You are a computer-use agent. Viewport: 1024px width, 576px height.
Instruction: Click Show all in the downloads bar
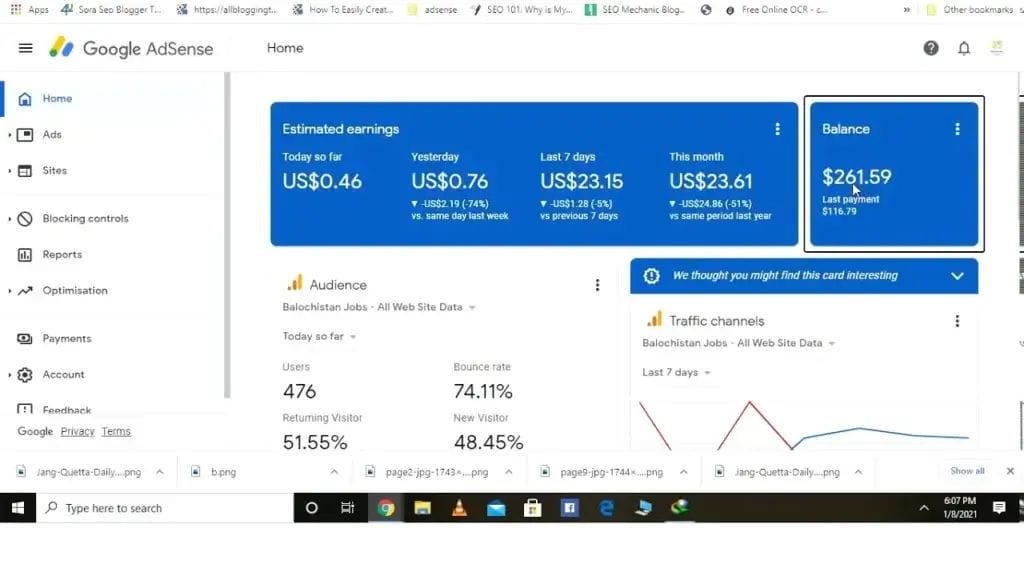point(966,470)
